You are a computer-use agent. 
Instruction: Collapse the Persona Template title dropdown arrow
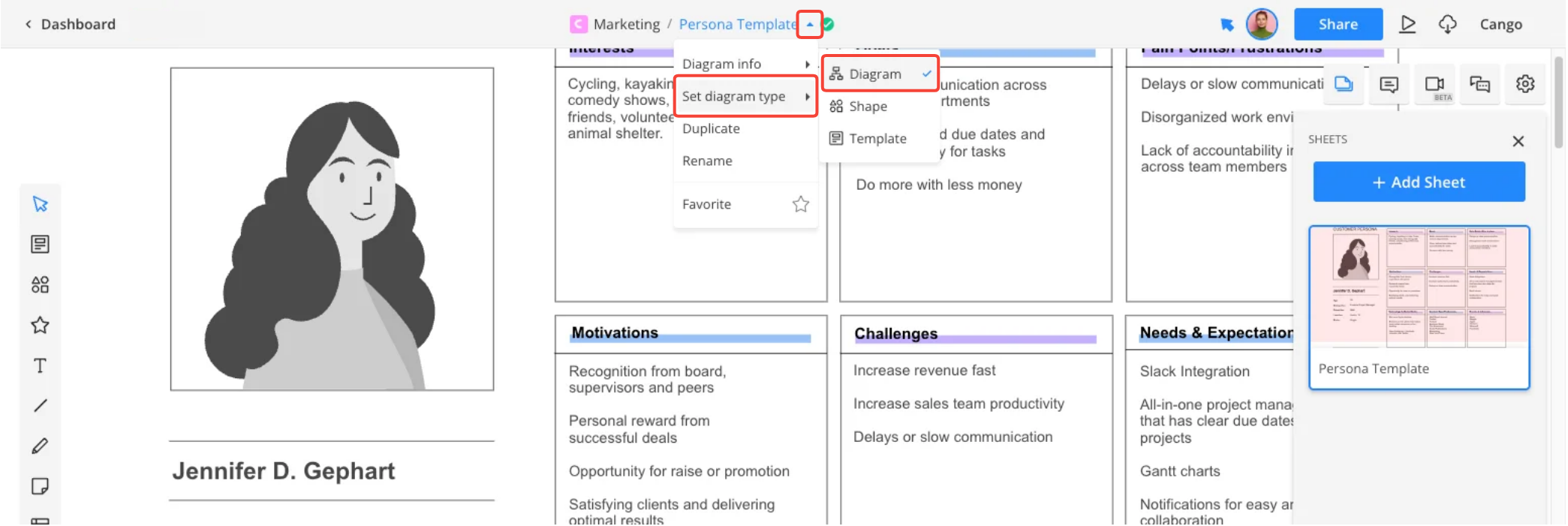click(810, 25)
